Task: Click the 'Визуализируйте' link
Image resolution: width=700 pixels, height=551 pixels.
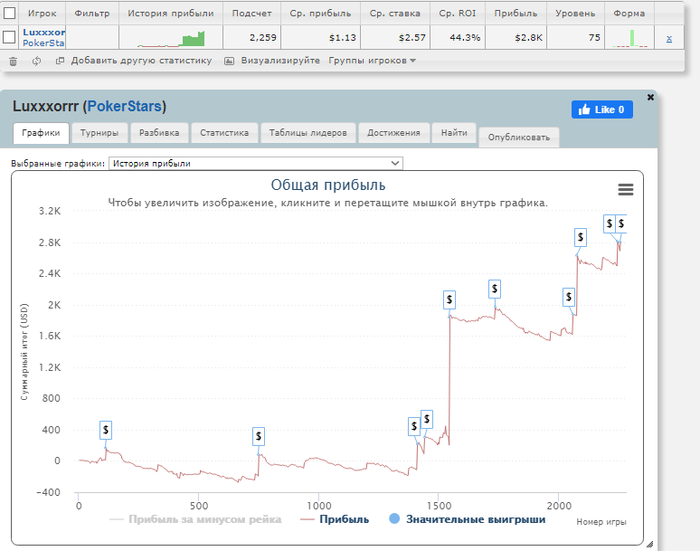Action: point(280,61)
